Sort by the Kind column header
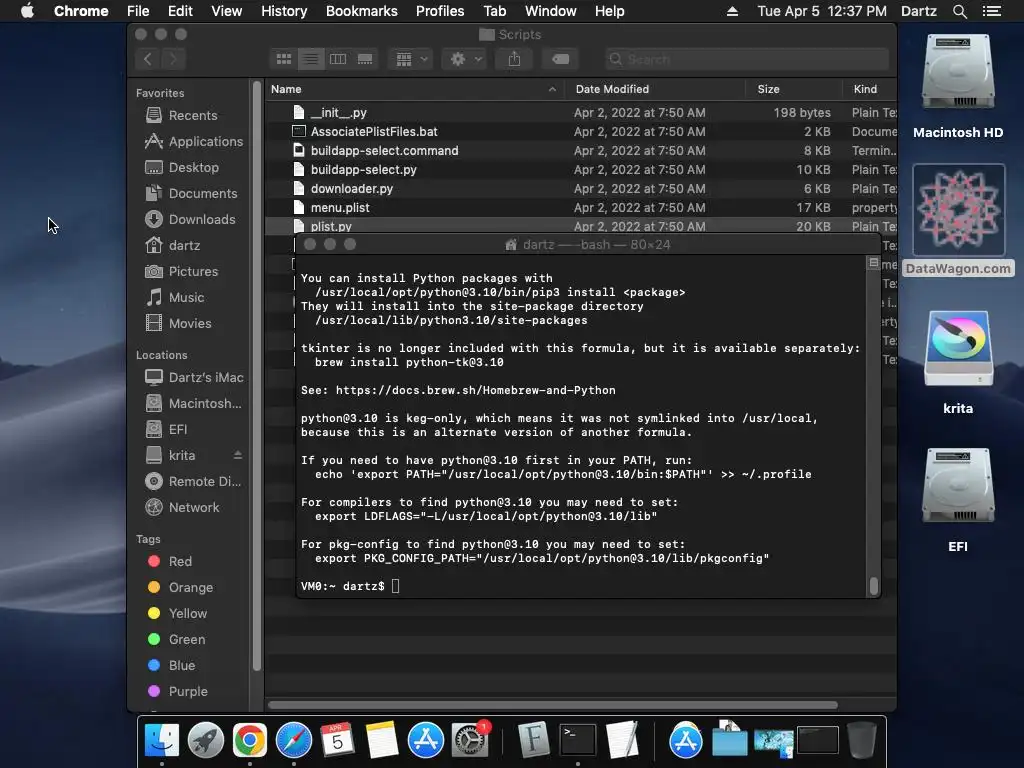The width and height of the screenshot is (1024, 768). coord(869,89)
